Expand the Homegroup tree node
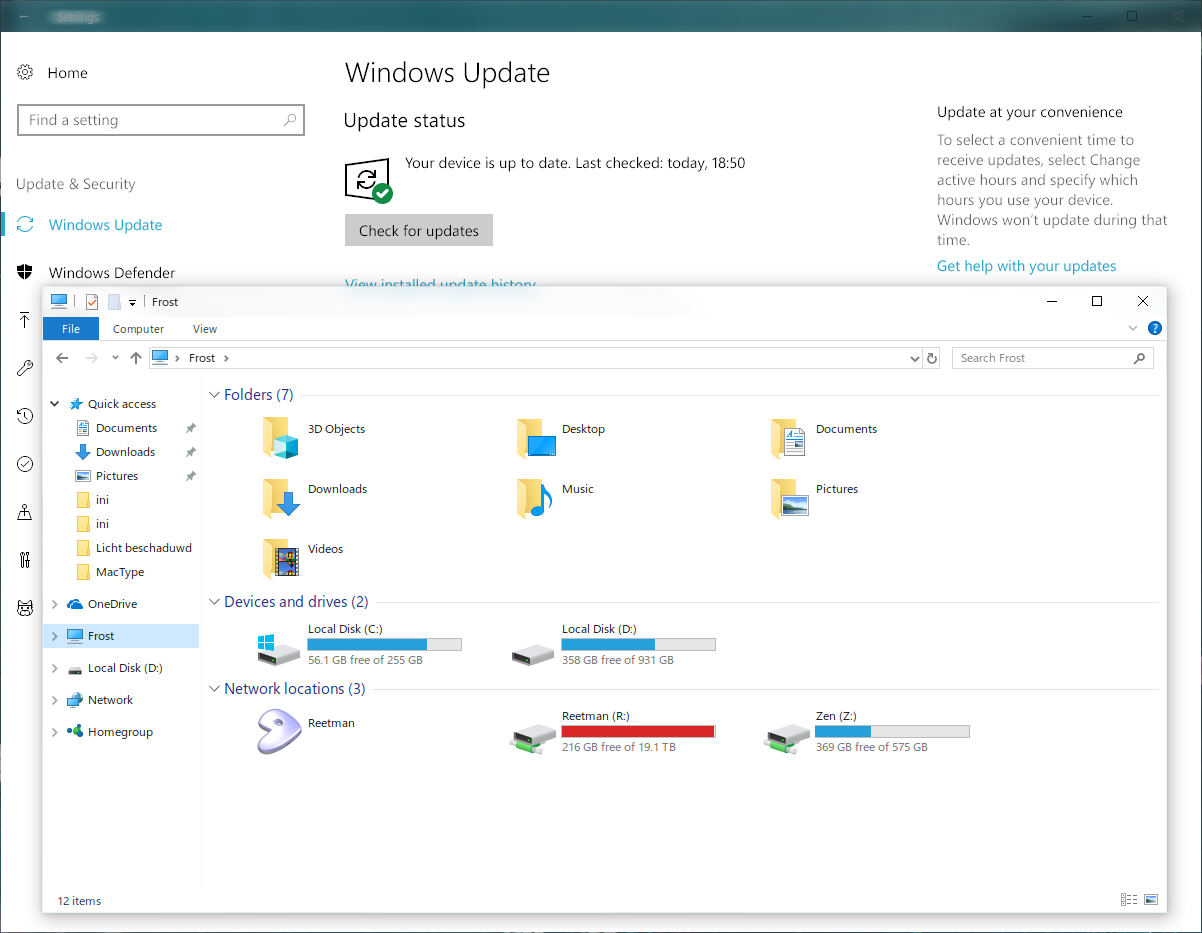This screenshot has height=933, width=1202. point(55,732)
